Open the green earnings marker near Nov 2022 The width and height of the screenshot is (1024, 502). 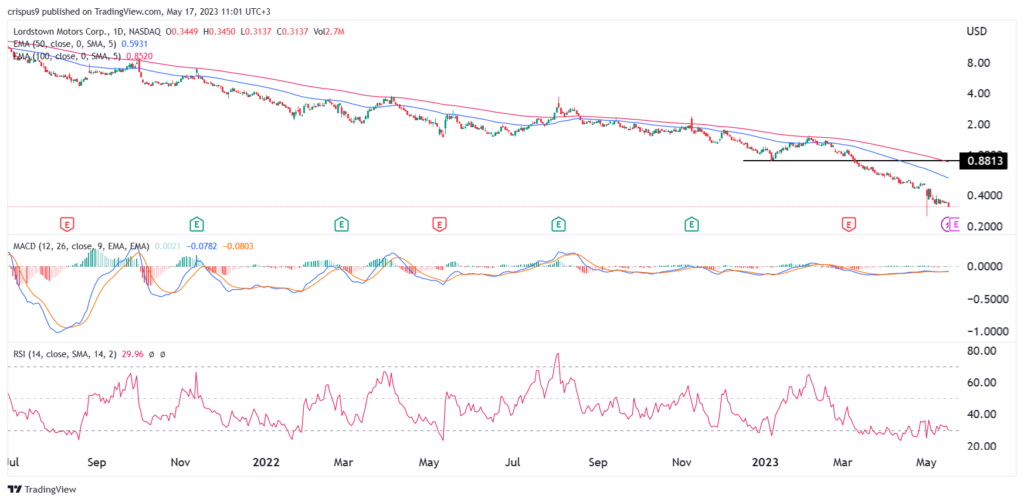tap(691, 225)
